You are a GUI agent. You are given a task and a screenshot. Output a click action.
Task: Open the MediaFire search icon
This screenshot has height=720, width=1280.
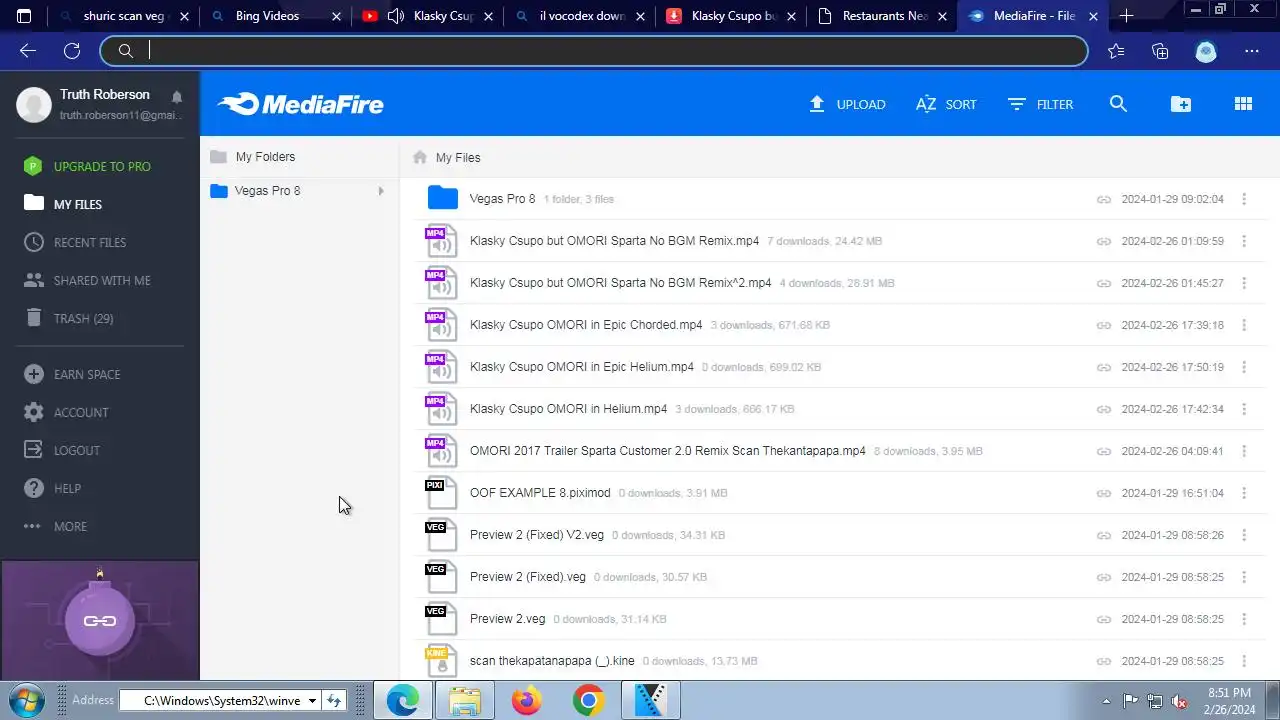(x=1118, y=104)
